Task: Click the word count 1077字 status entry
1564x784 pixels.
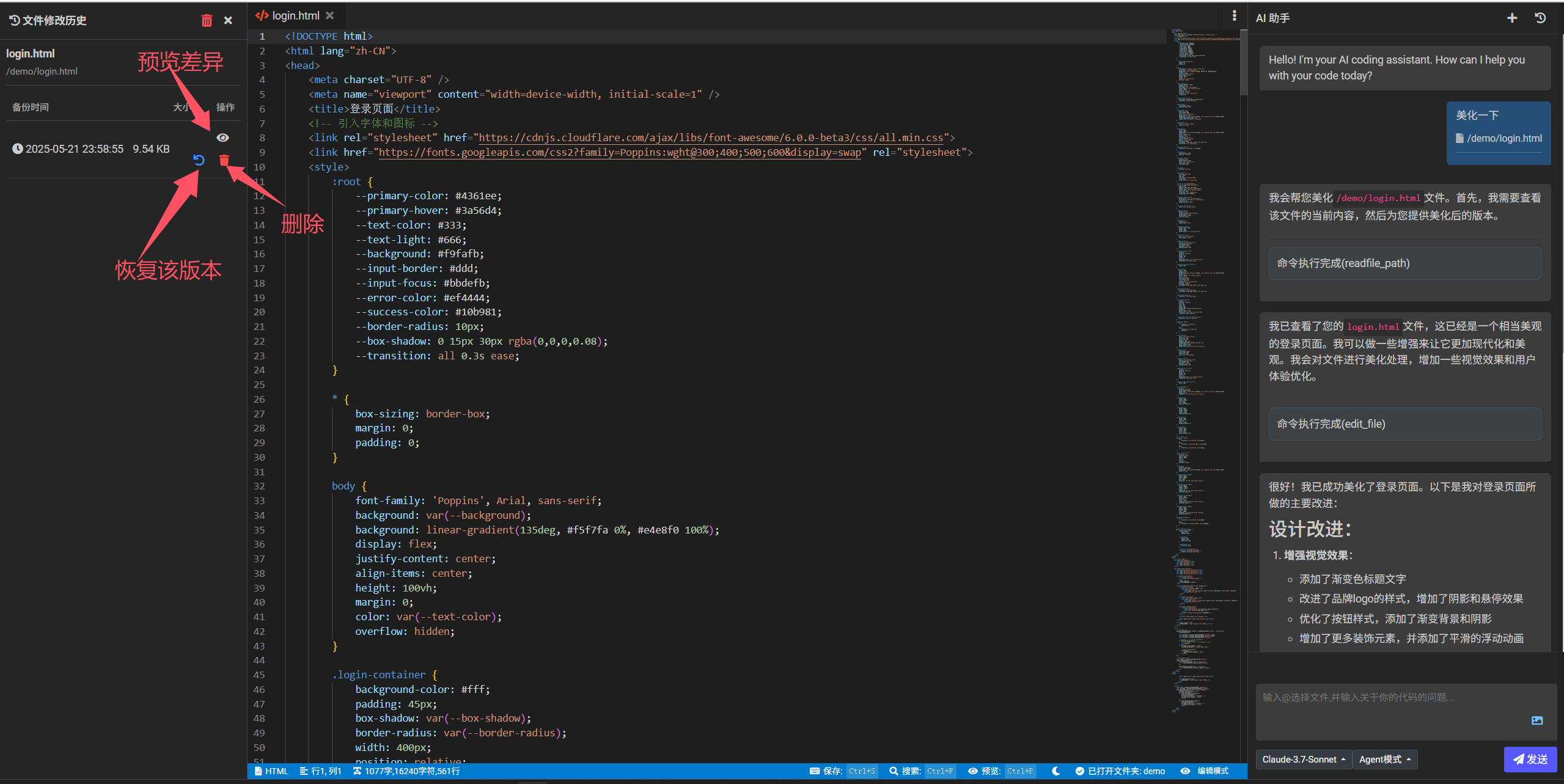Action: [x=406, y=771]
